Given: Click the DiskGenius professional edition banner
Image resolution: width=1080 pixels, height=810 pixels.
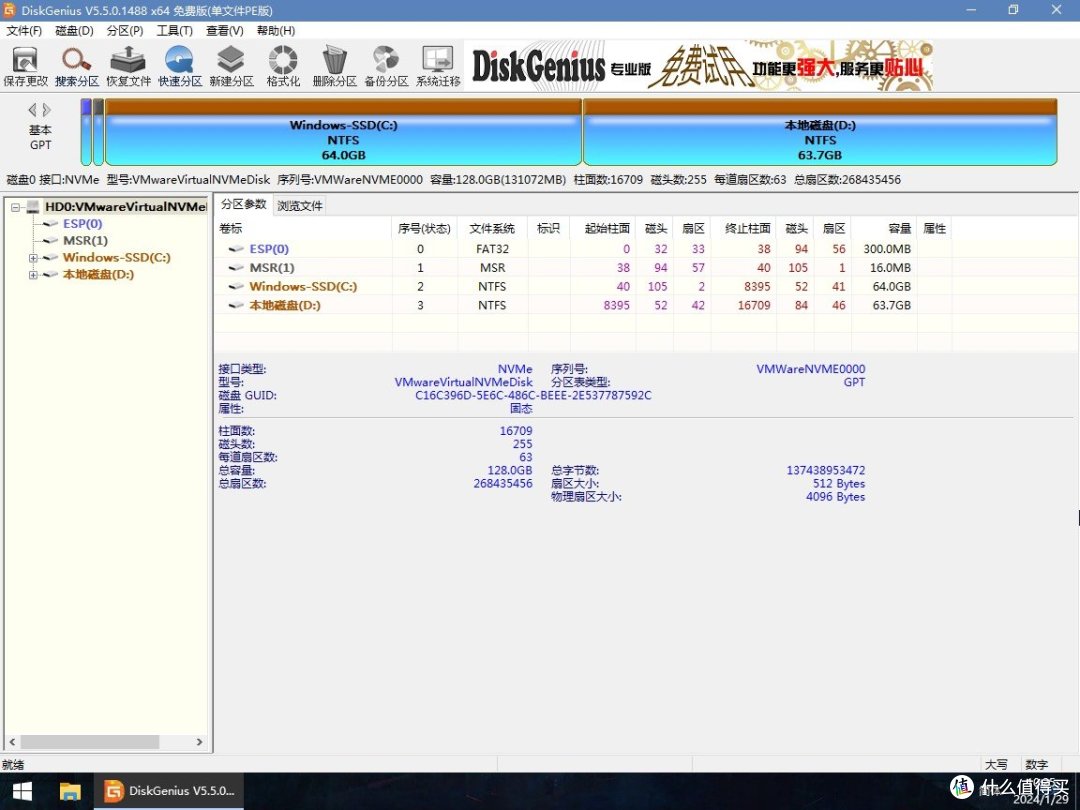Looking at the screenshot, I should 699,66.
